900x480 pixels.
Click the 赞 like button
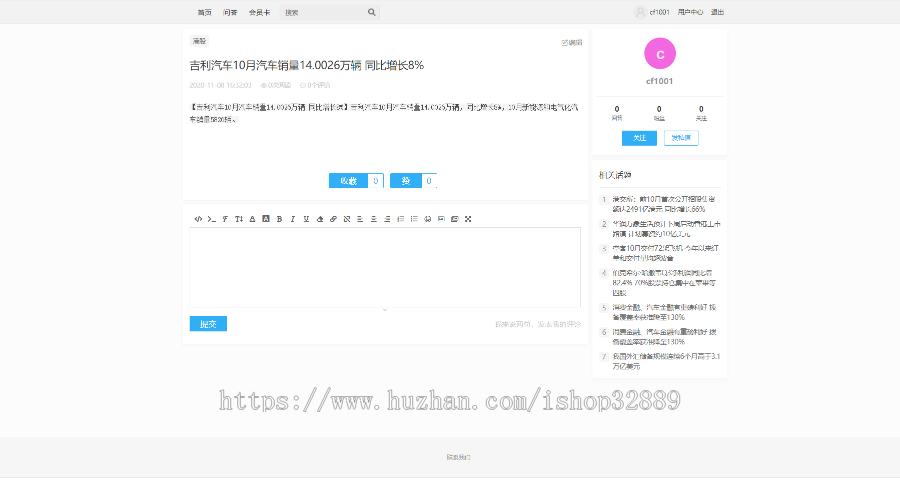406,181
